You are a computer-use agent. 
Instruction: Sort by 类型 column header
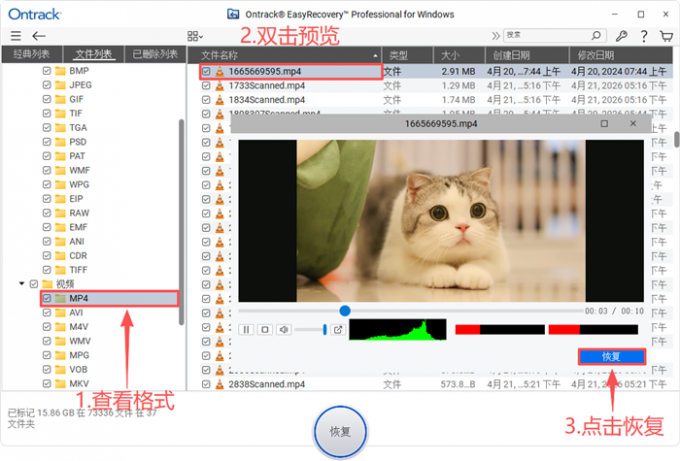[407, 56]
